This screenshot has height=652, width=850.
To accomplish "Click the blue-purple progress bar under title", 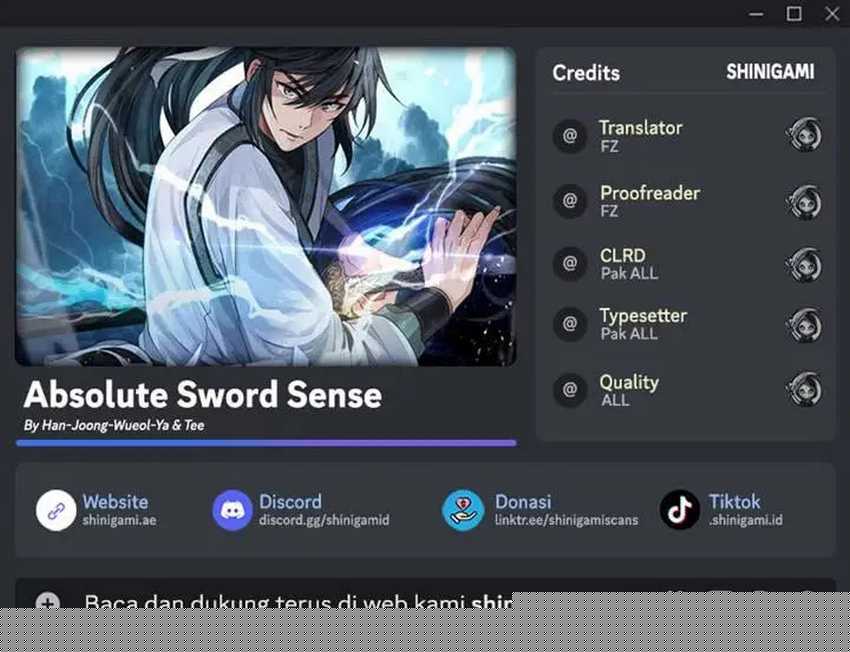I will pos(266,443).
